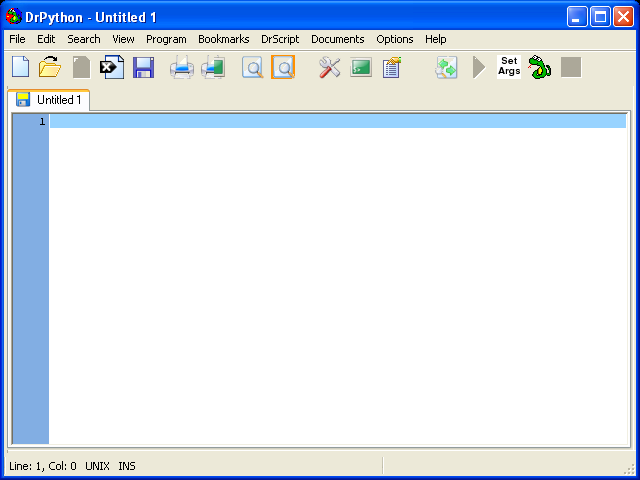Click the Close file icon with X
640x480 pixels.
(x=112, y=67)
